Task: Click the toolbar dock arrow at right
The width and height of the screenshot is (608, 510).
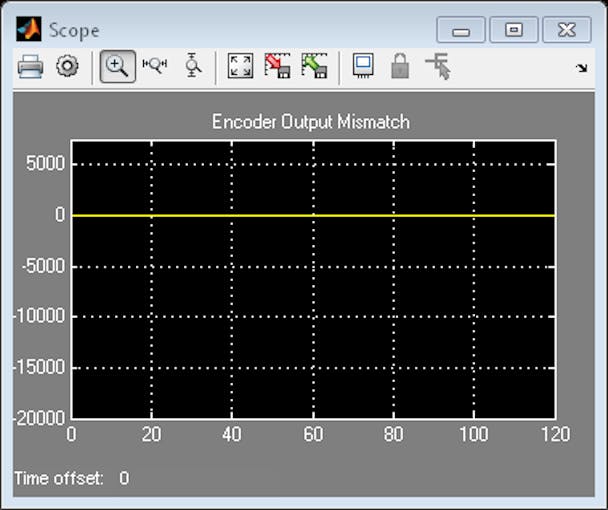Action: [x=581, y=68]
